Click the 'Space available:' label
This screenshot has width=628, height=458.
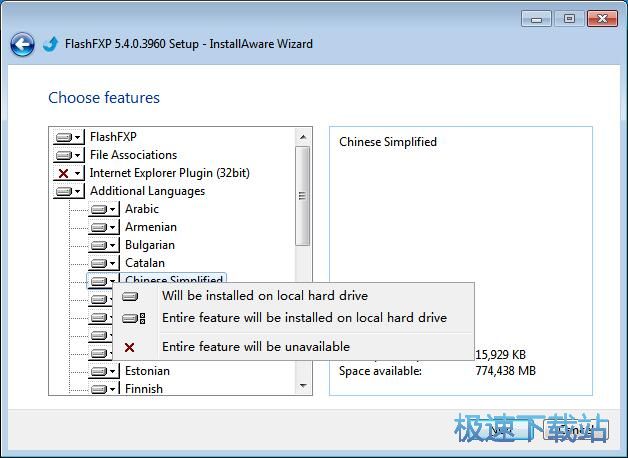pos(380,371)
